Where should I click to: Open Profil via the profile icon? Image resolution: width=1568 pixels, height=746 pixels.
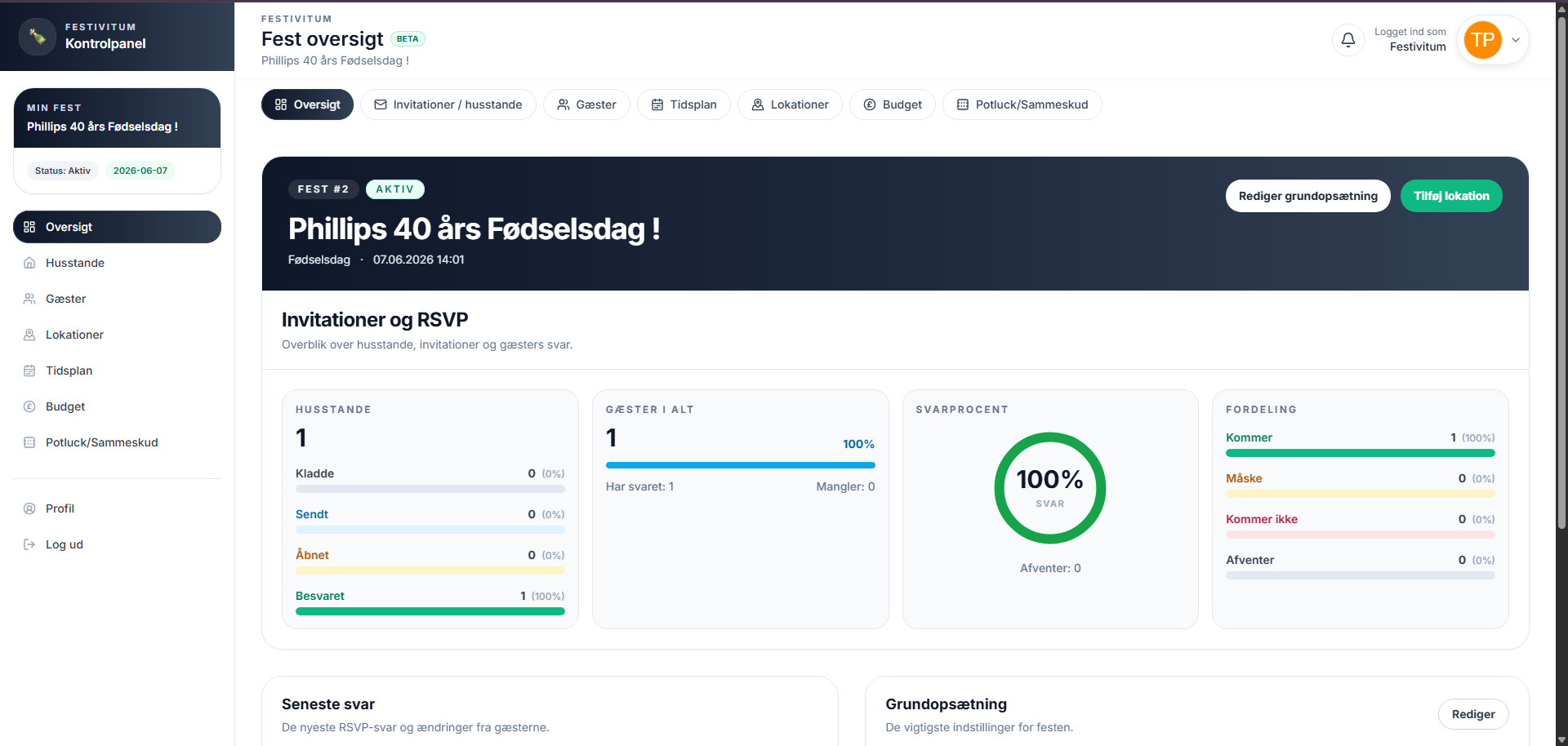click(x=29, y=508)
